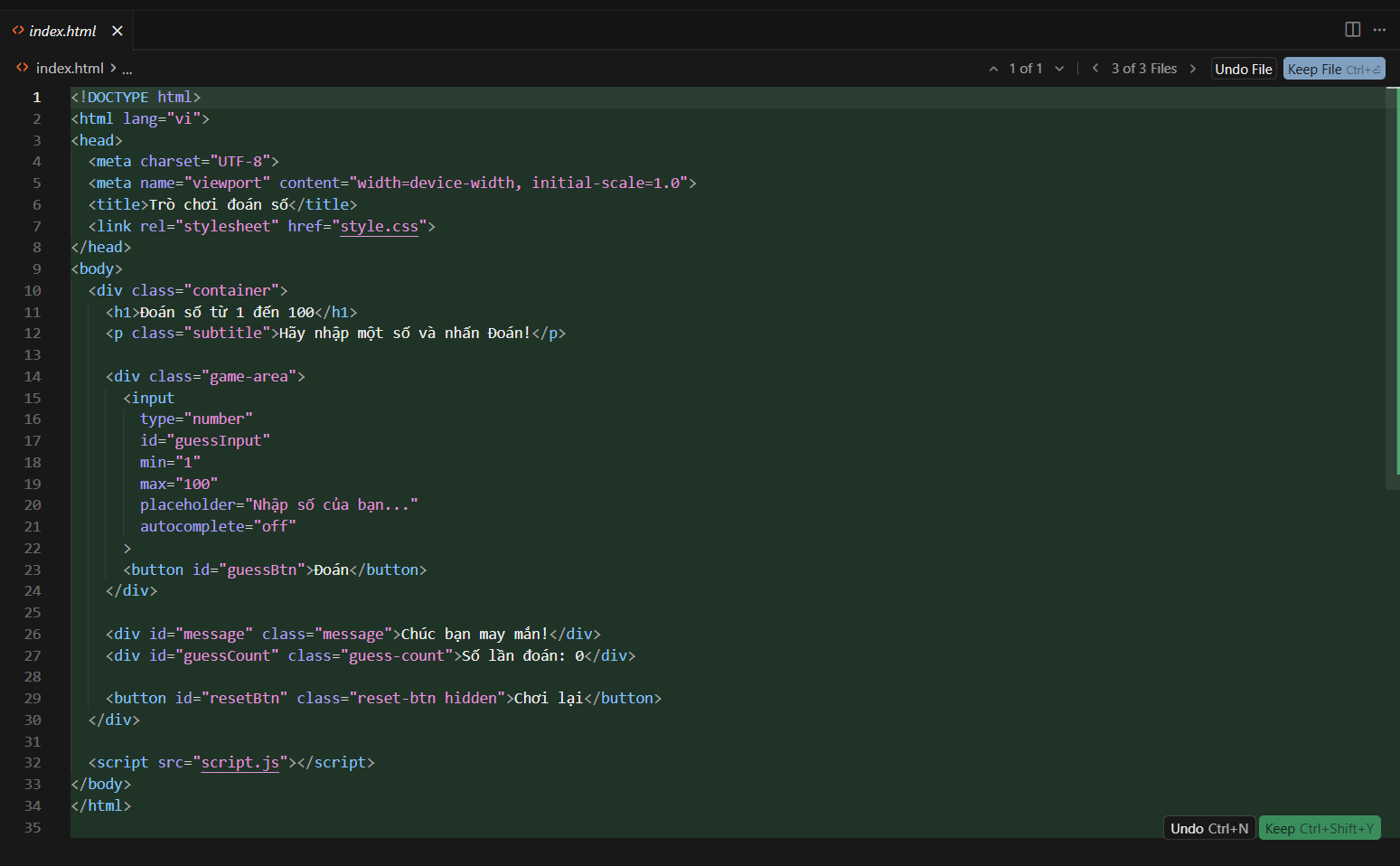Open the More Actions ellipsis menu
Screen dimensions: 1400x866
click(1379, 30)
